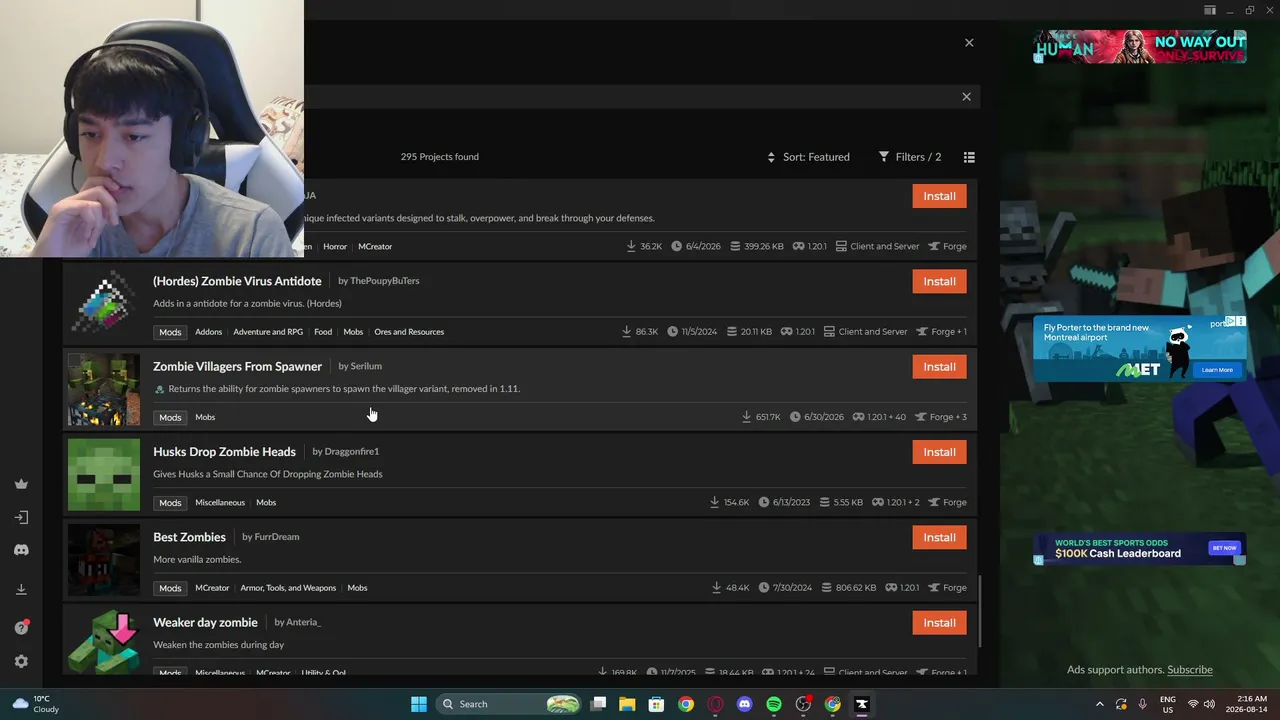Viewport: 1280px width, 720px height.
Task: Install Zombie Villagers From Spawner
Action: 939,367
